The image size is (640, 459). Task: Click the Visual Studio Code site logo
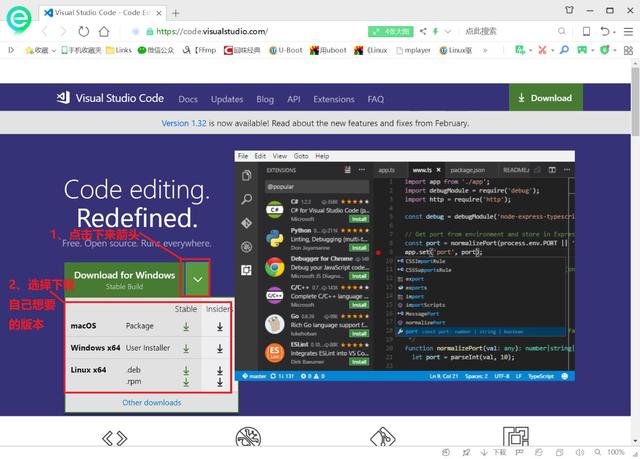[x=110, y=98]
